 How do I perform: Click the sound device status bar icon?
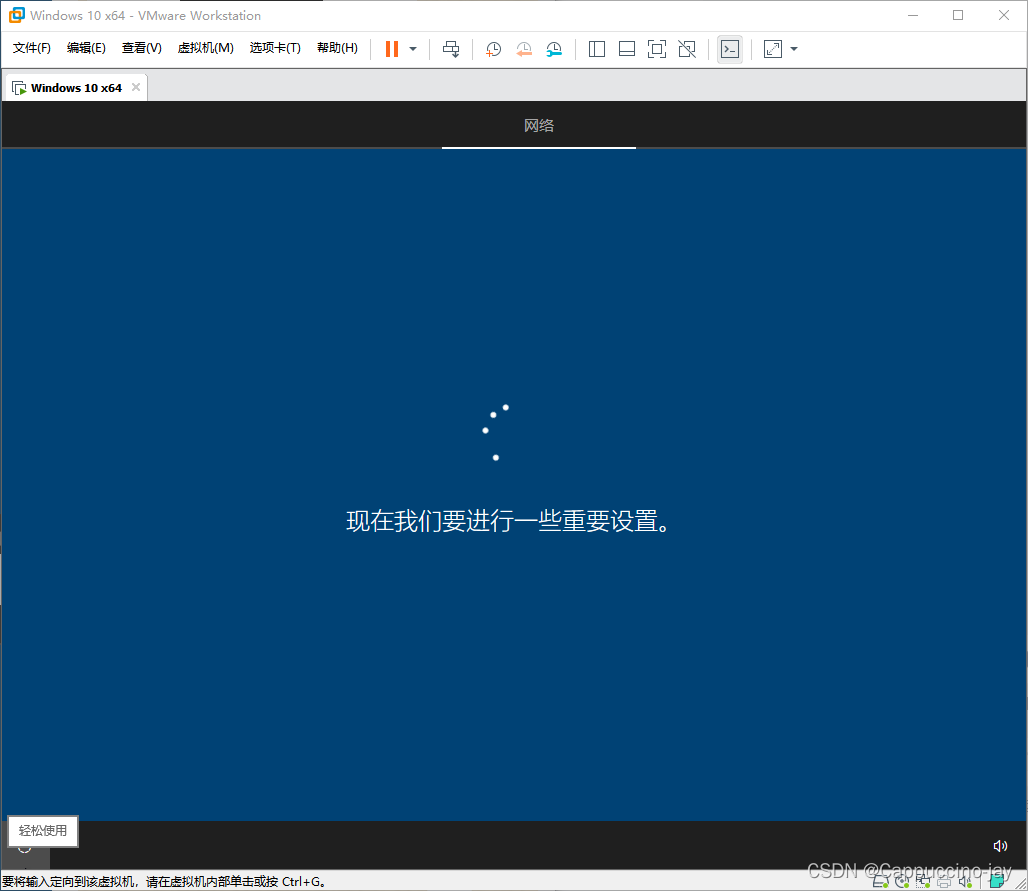coord(964,881)
